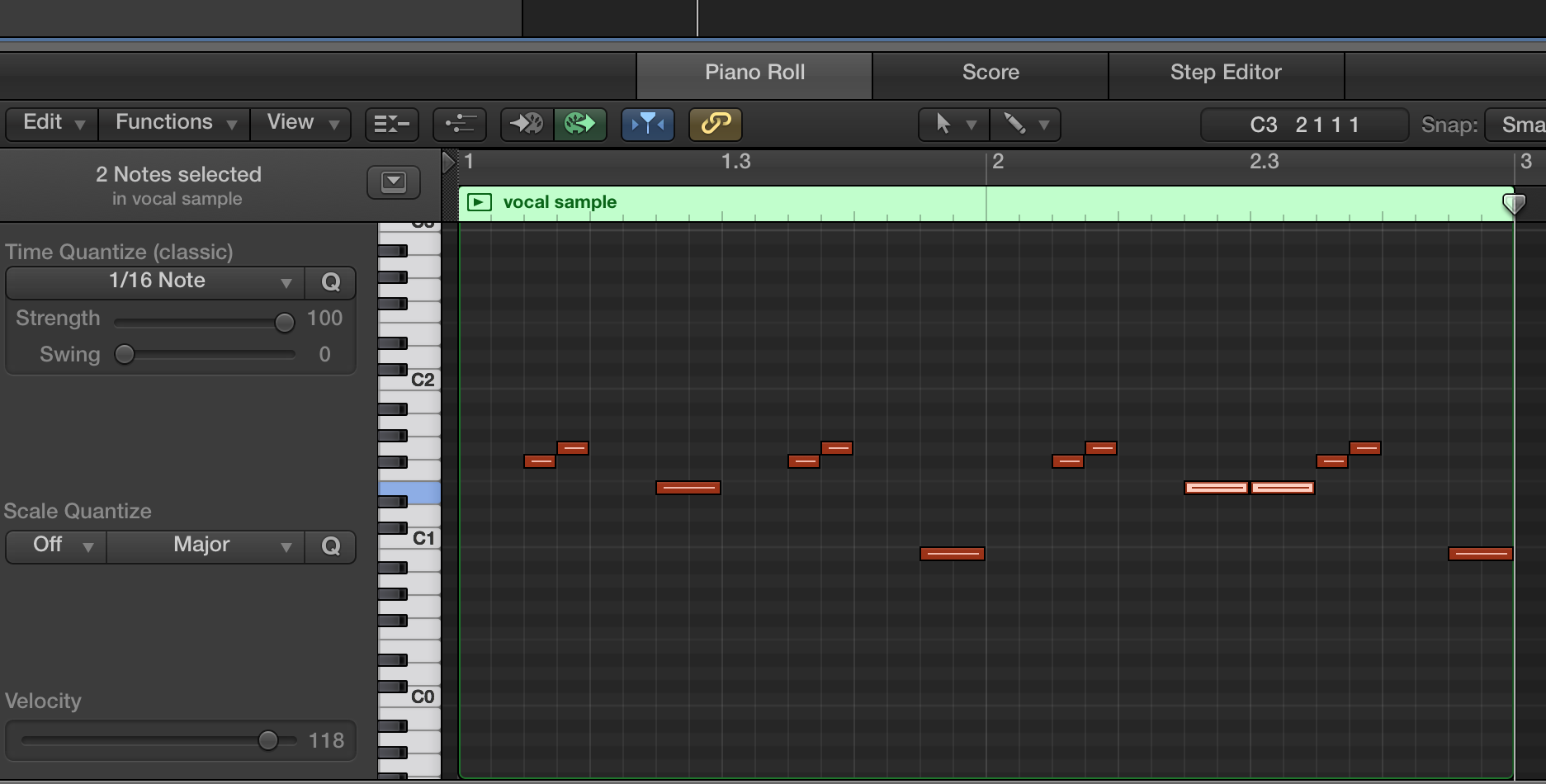
Task: Select the first selected note after 2.3
Action: [1282, 488]
